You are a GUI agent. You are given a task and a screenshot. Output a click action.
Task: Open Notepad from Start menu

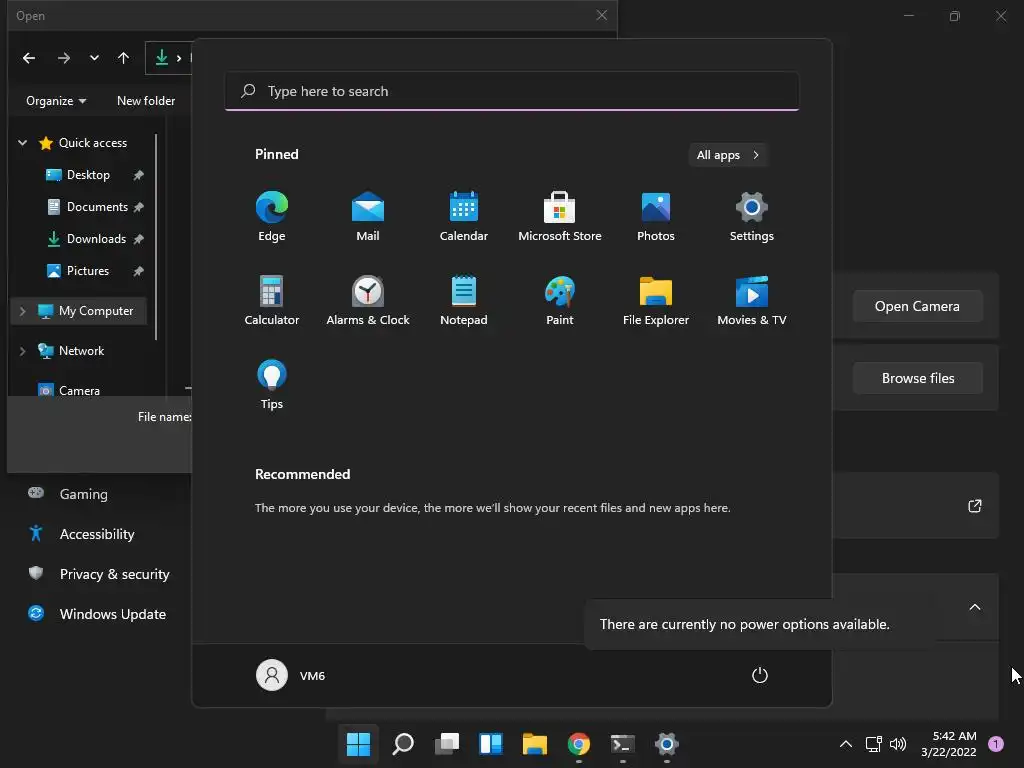[x=464, y=300]
